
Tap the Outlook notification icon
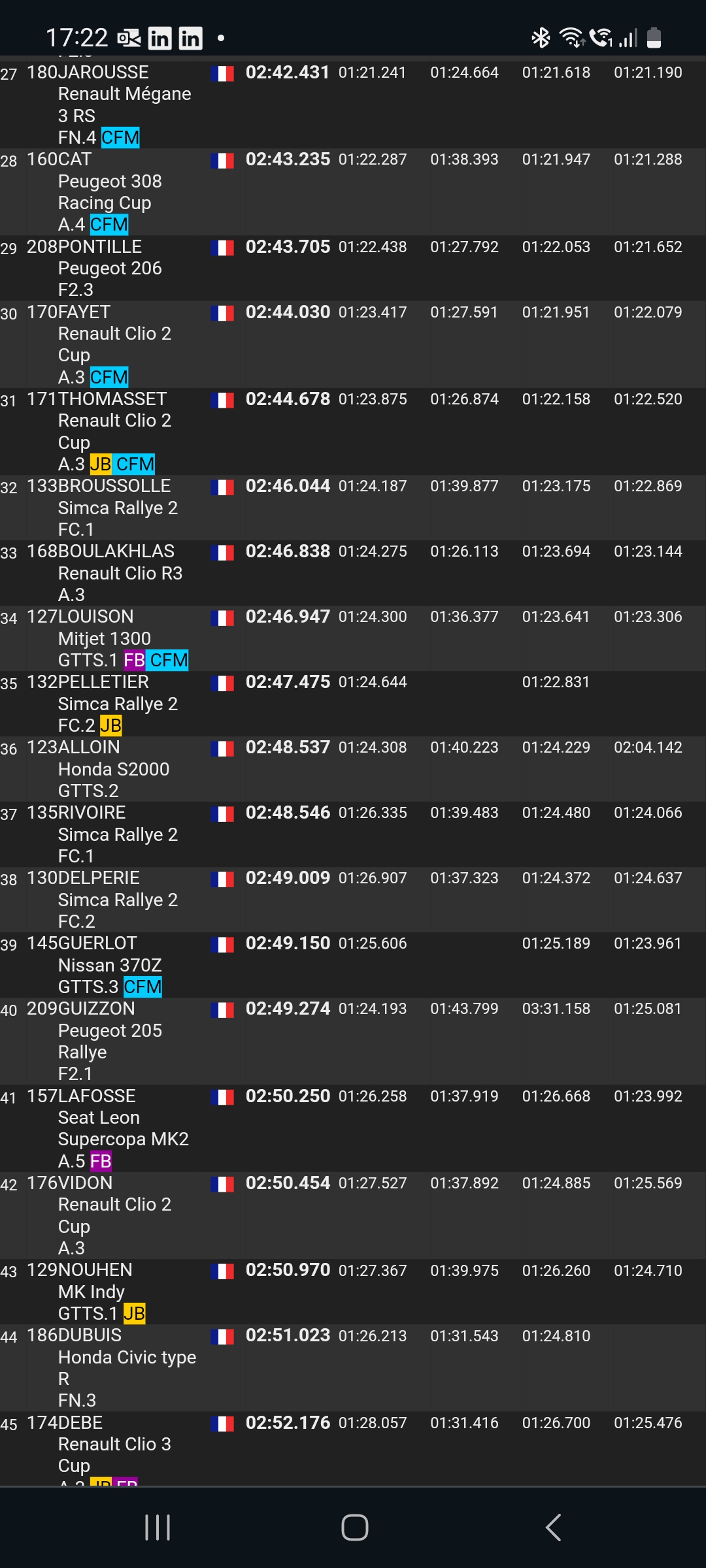[129, 39]
